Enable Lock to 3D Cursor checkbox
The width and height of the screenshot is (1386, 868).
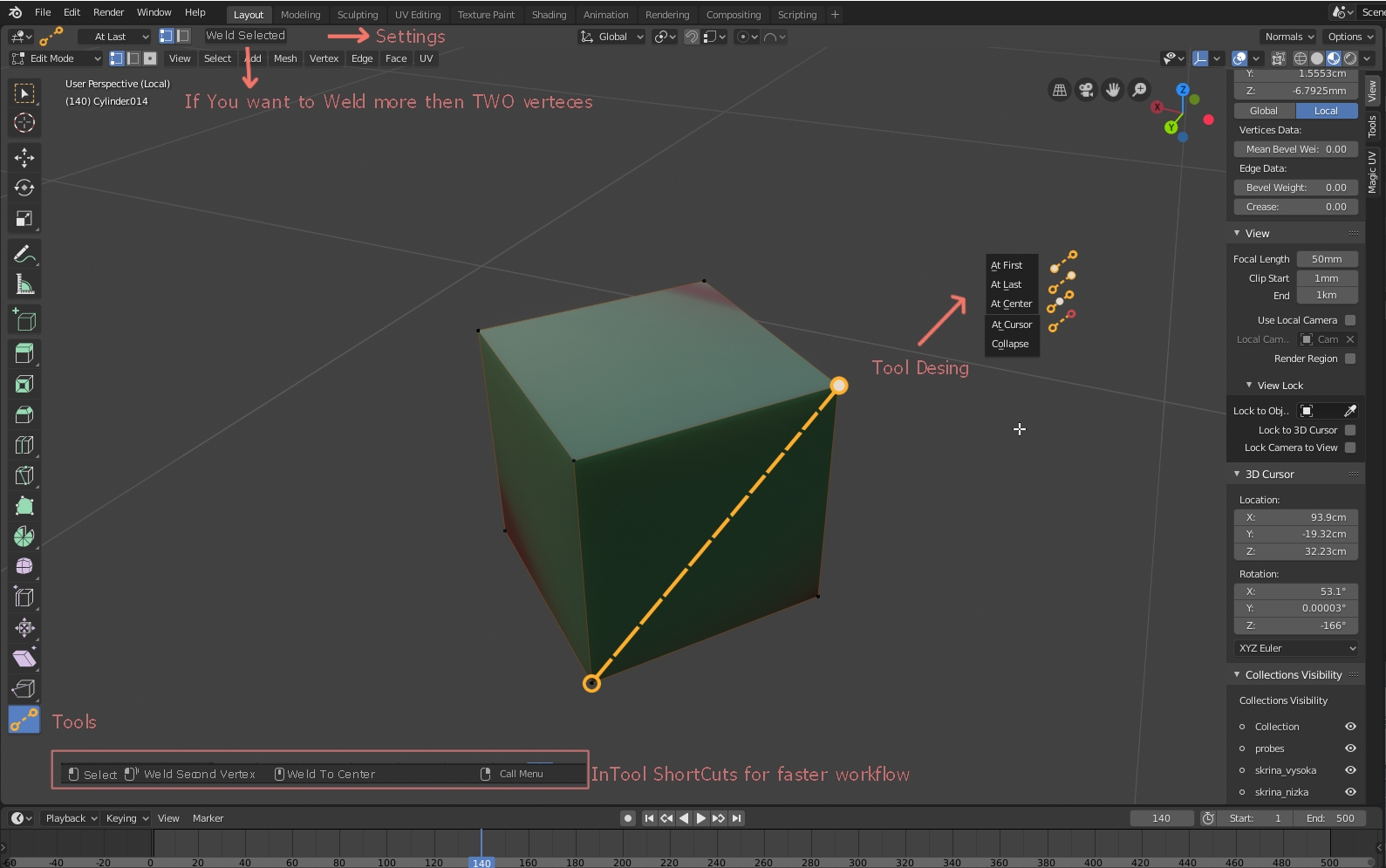(x=1350, y=430)
